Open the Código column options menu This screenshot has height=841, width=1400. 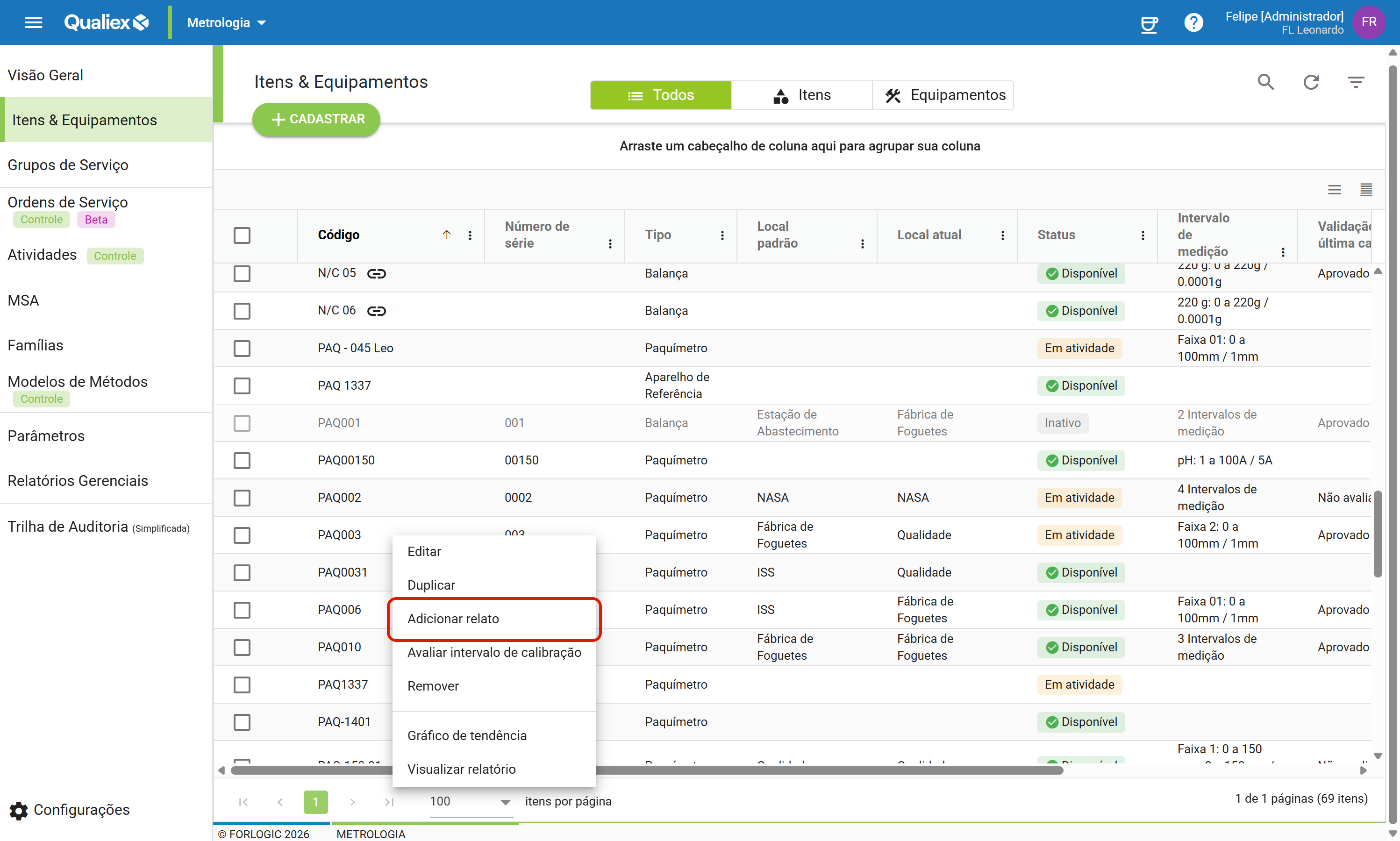coord(470,235)
